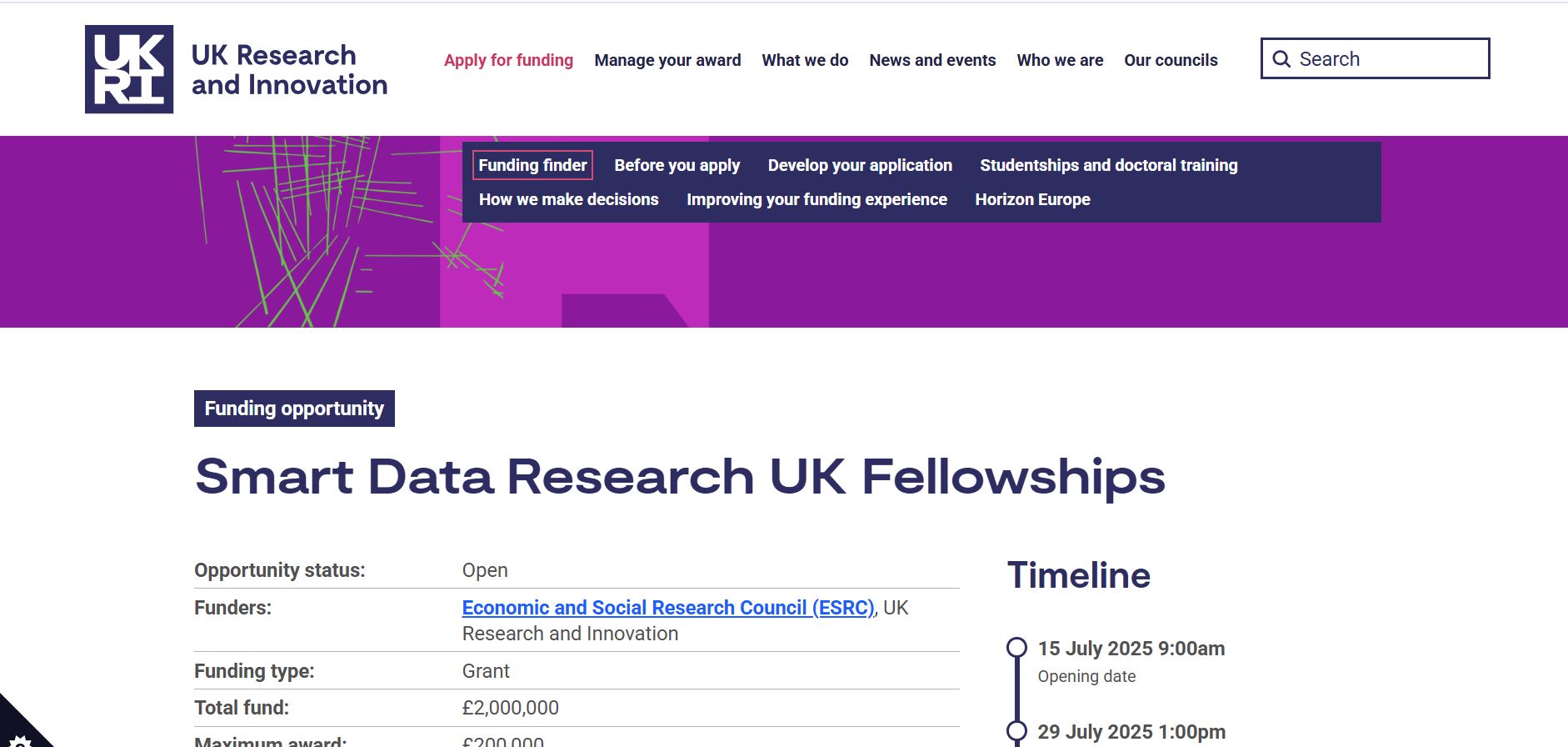Click the Opening date timeline marker
The width and height of the screenshot is (1568, 747).
pyautogui.click(x=1016, y=648)
